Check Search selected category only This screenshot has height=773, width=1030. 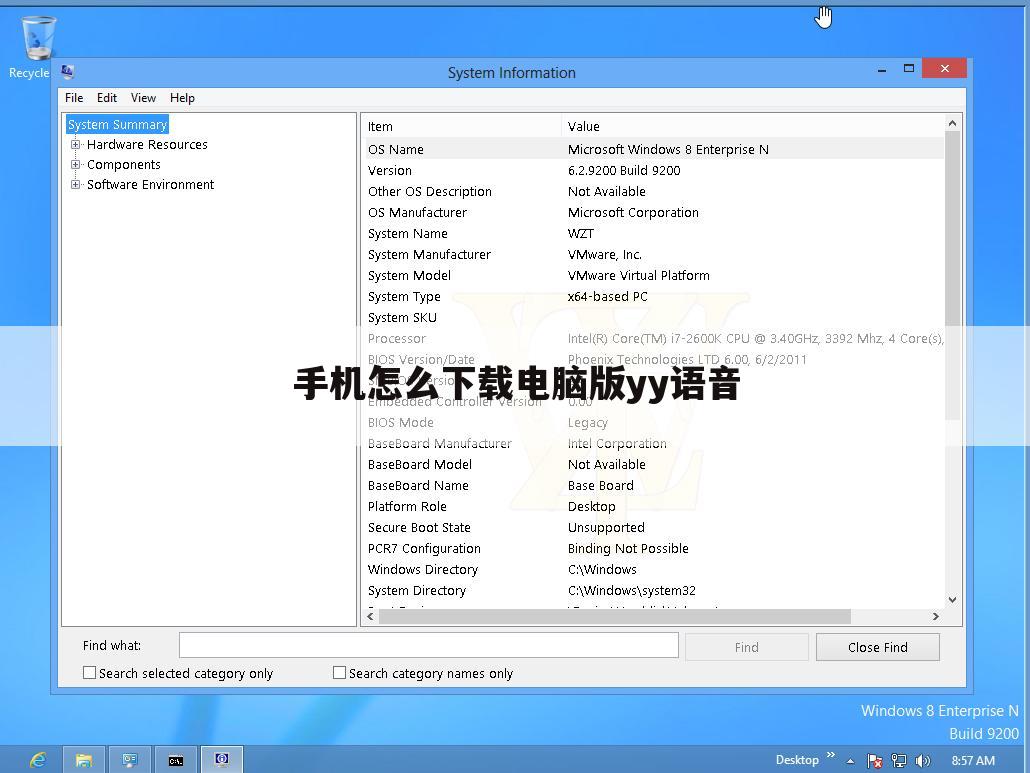(x=89, y=673)
